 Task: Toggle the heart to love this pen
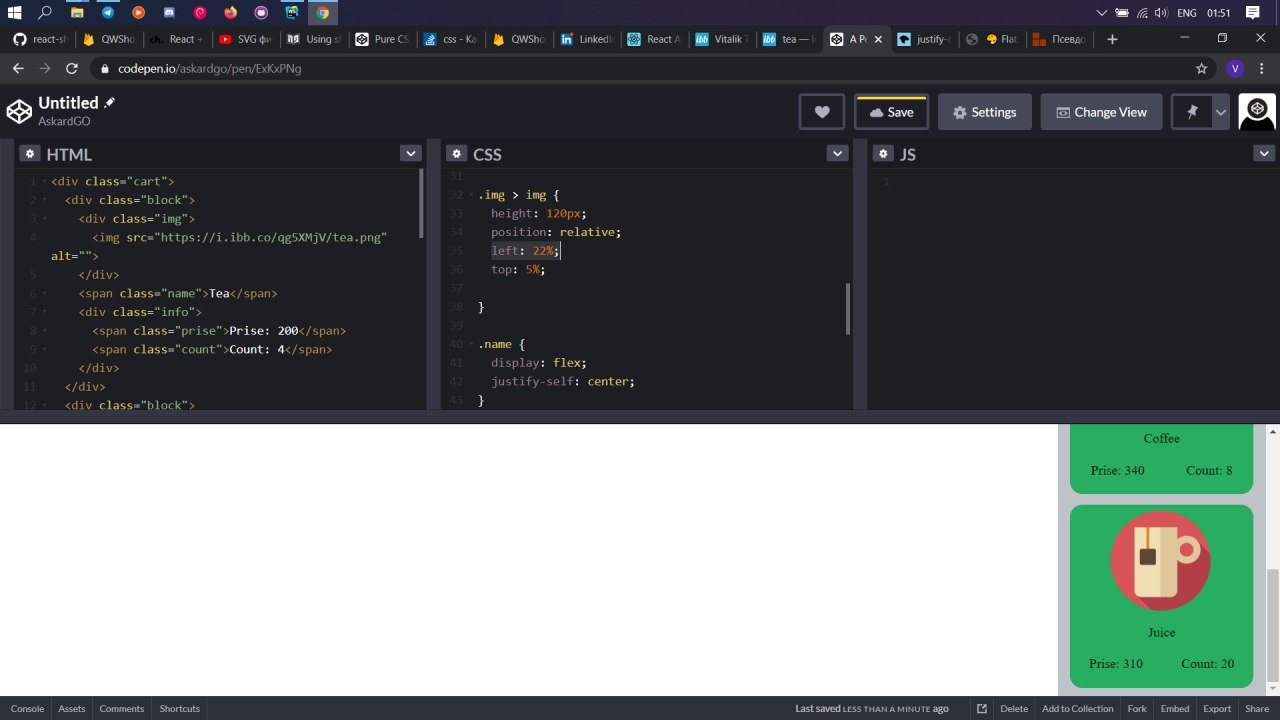(822, 112)
